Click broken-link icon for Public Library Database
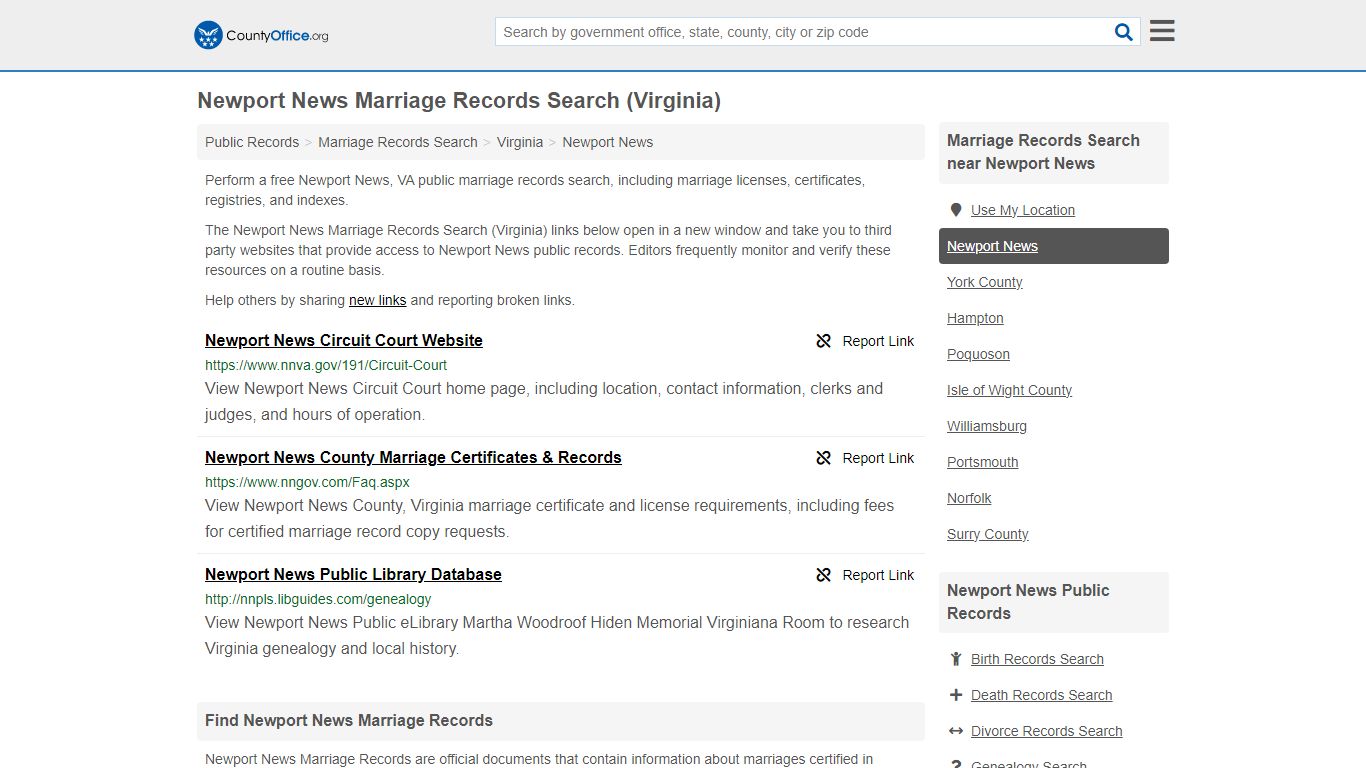Screen dimensions: 1366x768 [824, 575]
